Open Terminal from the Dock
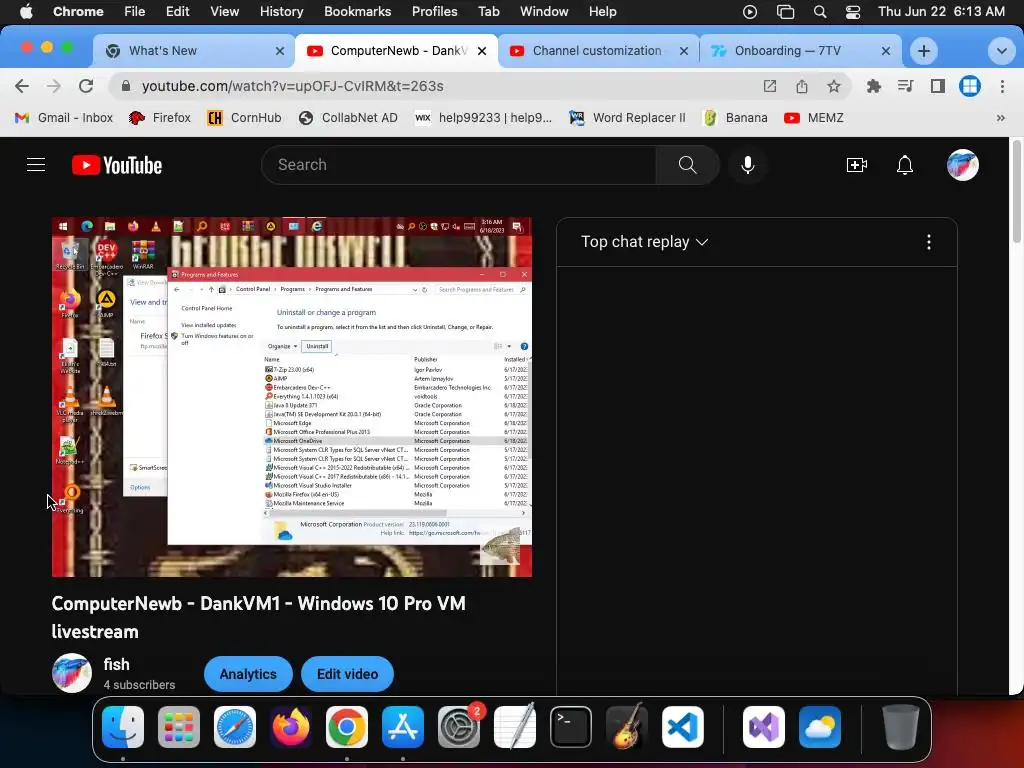Screen dimensions: 1024x768 click(x=571, y=727)
